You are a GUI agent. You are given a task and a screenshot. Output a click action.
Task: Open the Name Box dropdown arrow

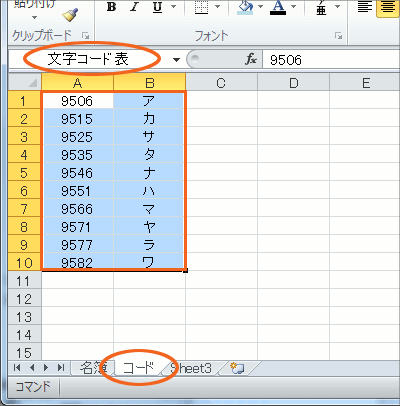(x=176, y=60)
